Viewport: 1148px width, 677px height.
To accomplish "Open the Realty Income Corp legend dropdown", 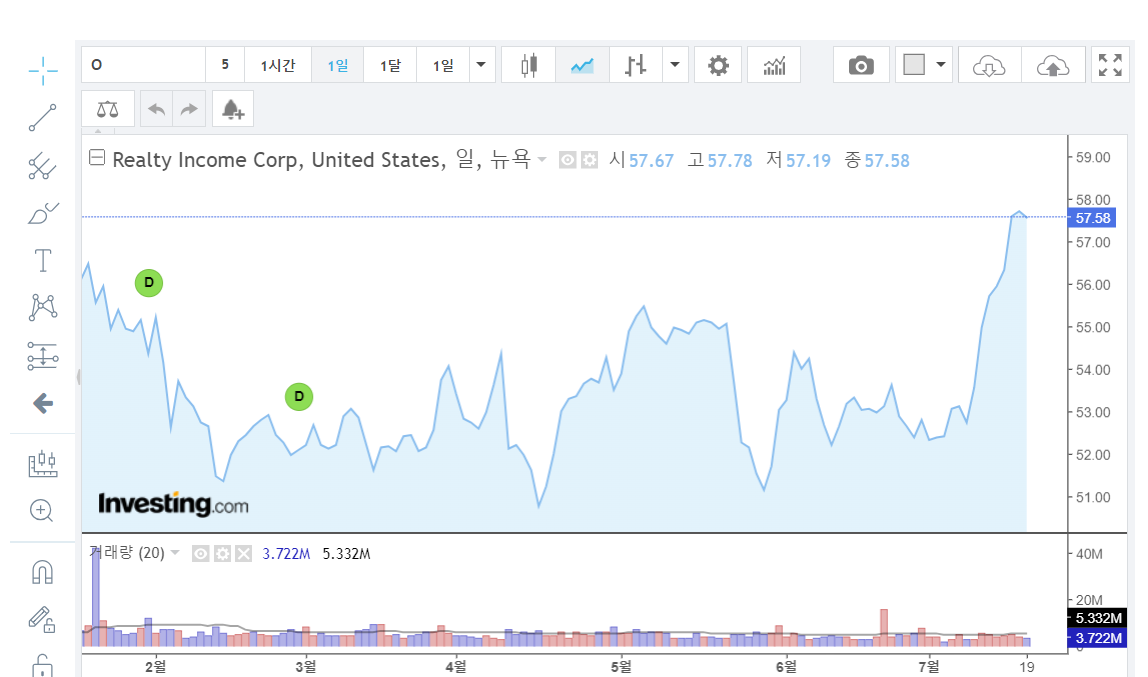I will coord(542,160).
